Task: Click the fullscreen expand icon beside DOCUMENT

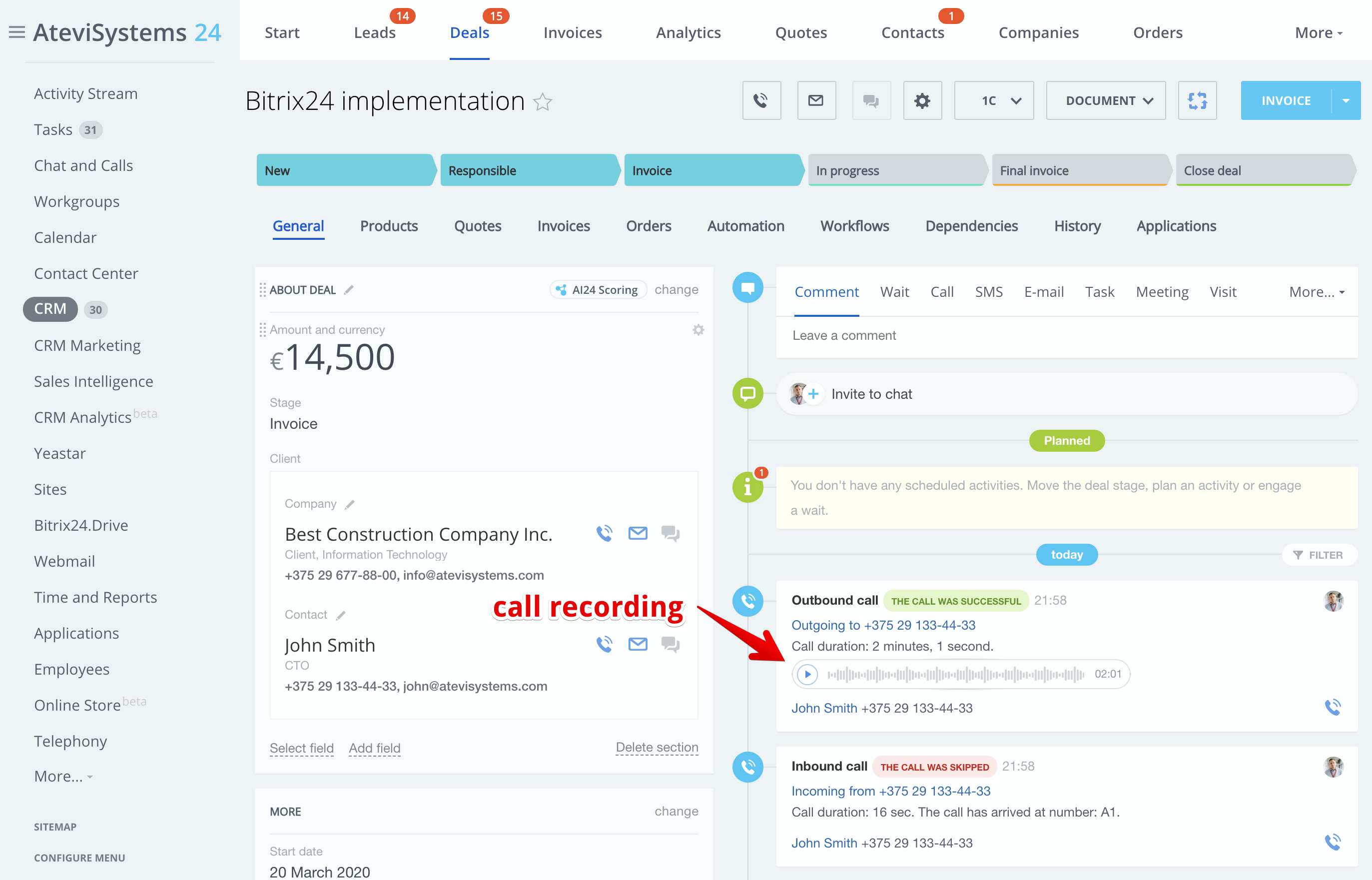Action: 1197,100
